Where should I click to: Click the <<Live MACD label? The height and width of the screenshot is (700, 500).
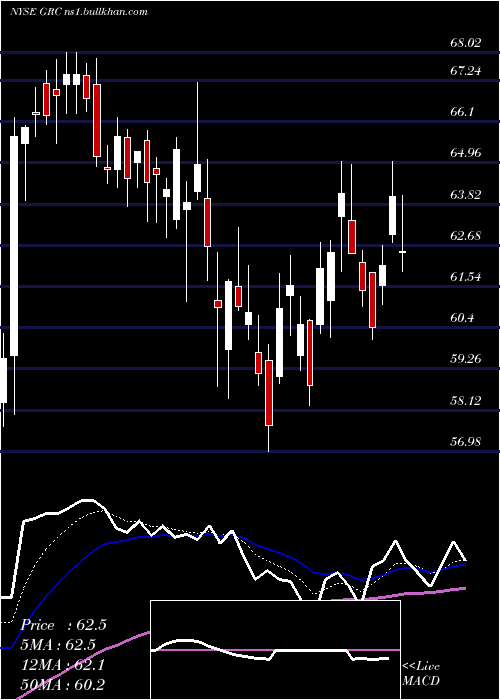click(421, 673)
